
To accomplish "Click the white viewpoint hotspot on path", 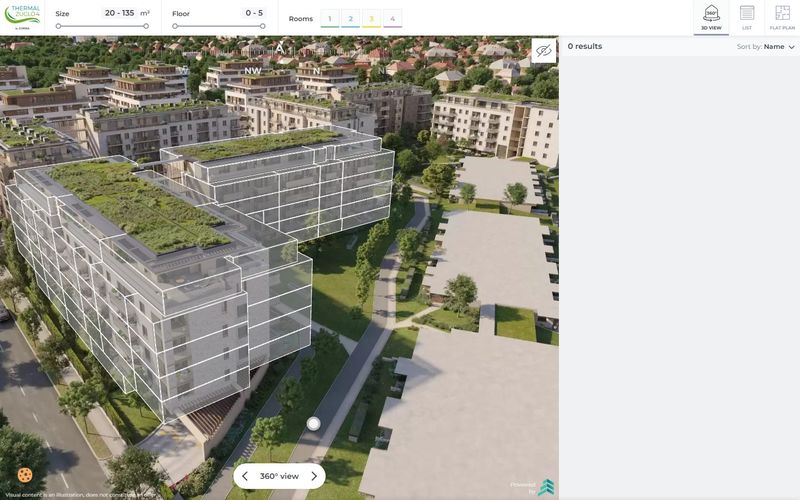I will pyautogui.click(x=313, y=423).
